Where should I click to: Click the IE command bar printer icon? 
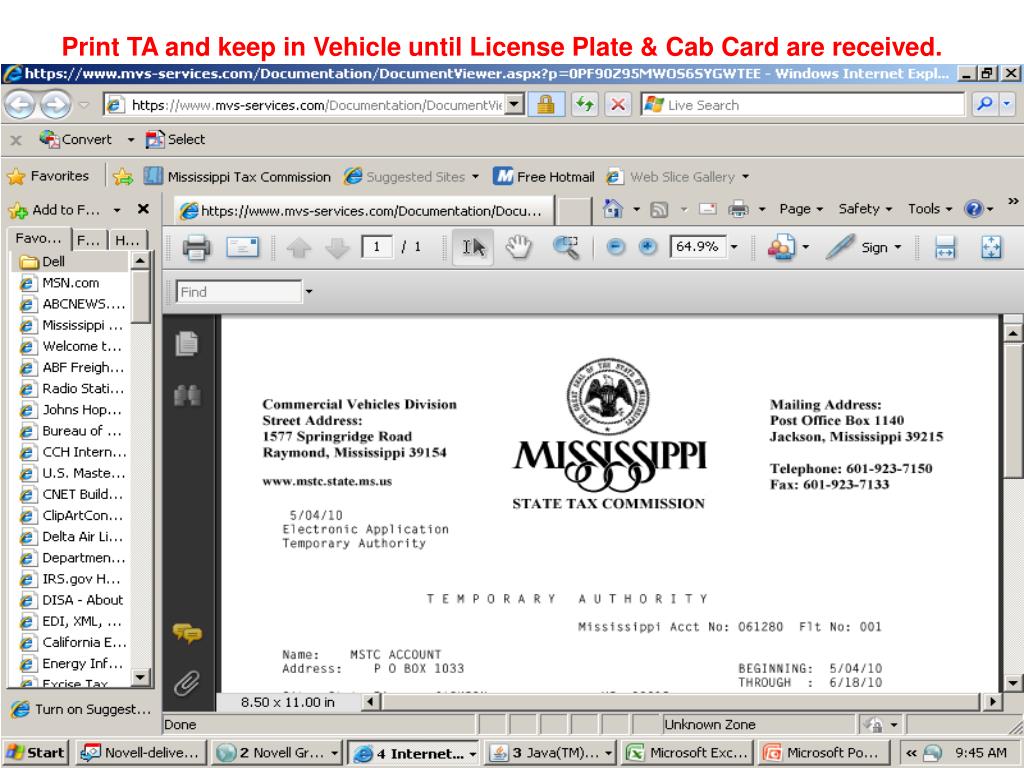tap(738, 209)
